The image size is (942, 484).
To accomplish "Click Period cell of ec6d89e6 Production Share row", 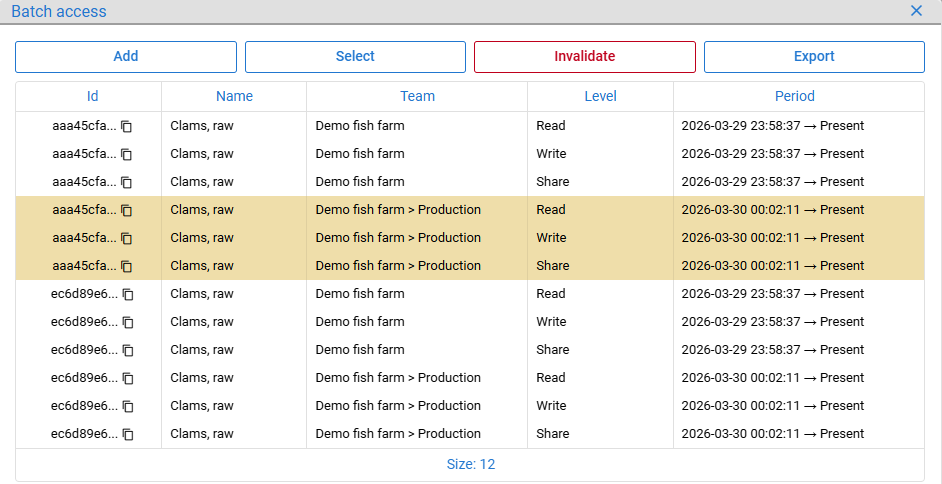I will (x=798, y=434).
